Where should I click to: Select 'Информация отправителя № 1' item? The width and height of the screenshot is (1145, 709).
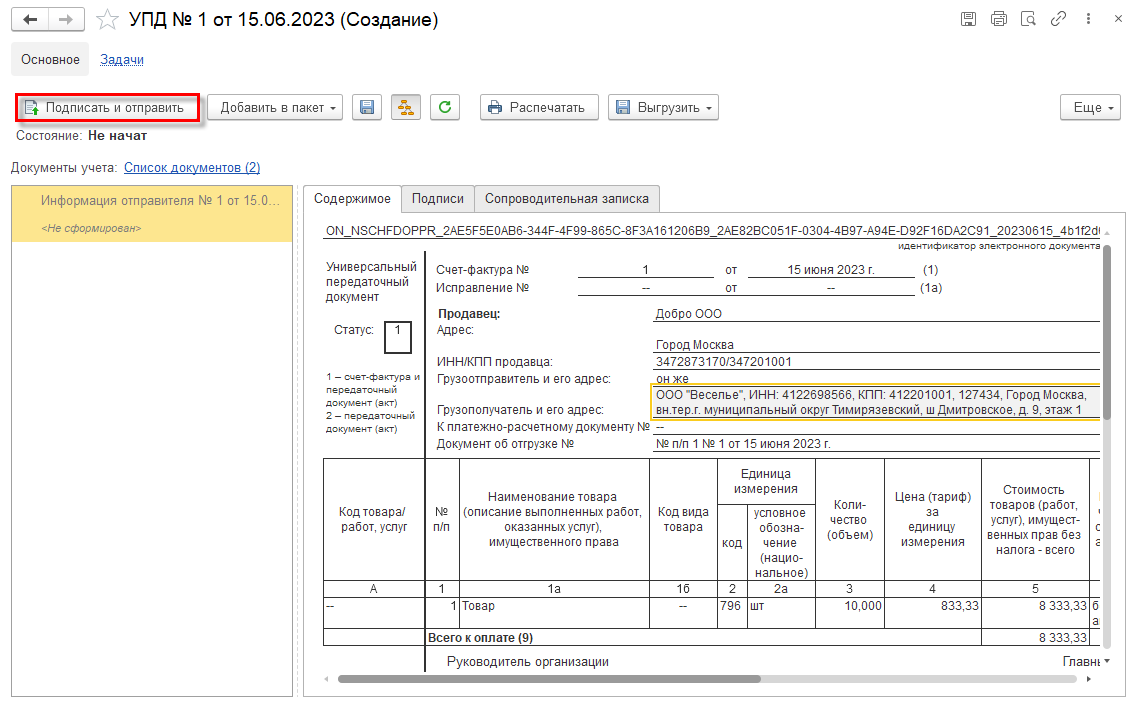click(152, 213)
